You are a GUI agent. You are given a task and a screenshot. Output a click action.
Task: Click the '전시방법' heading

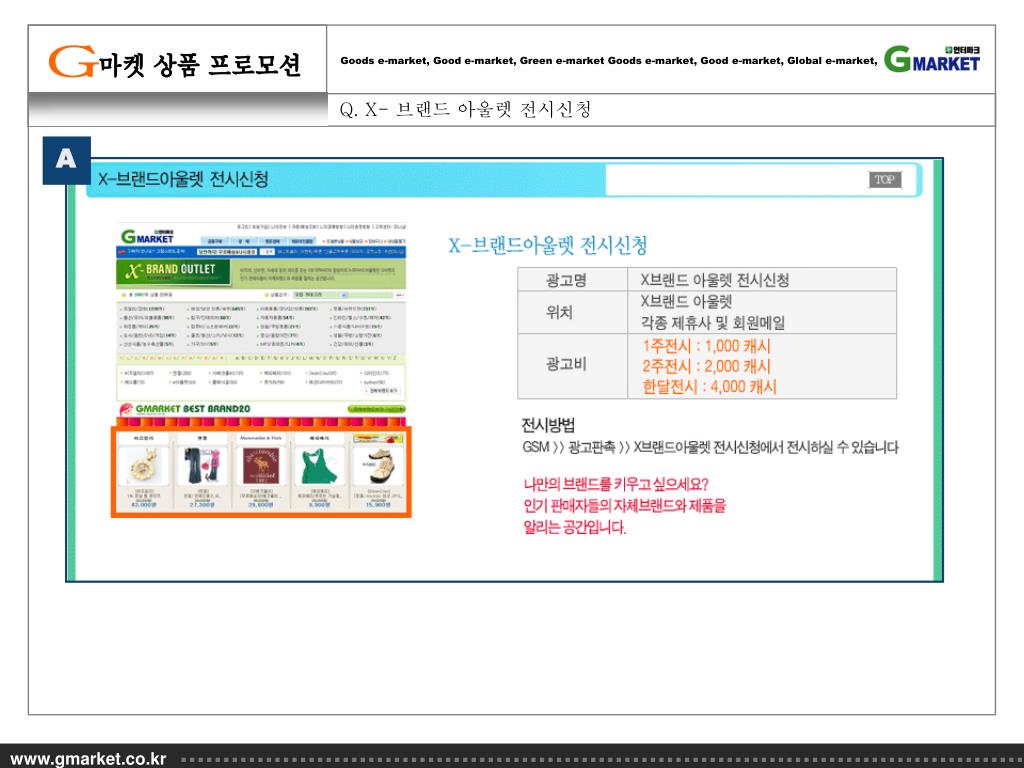point(548,426)
